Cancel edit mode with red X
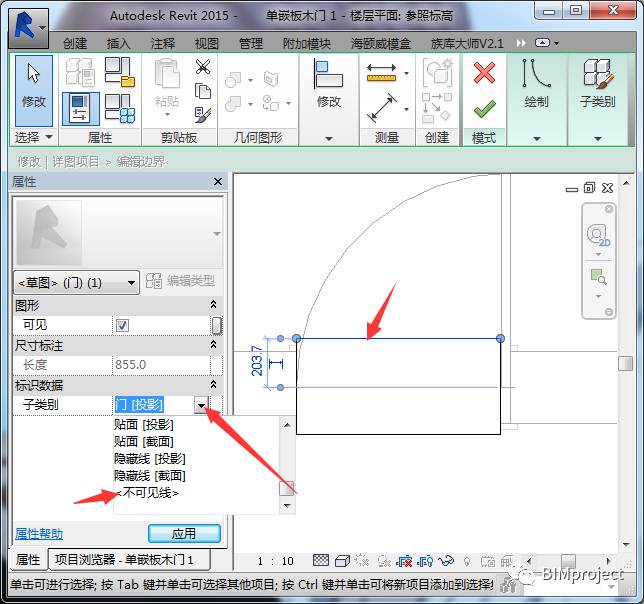 [x=484, y=73]
